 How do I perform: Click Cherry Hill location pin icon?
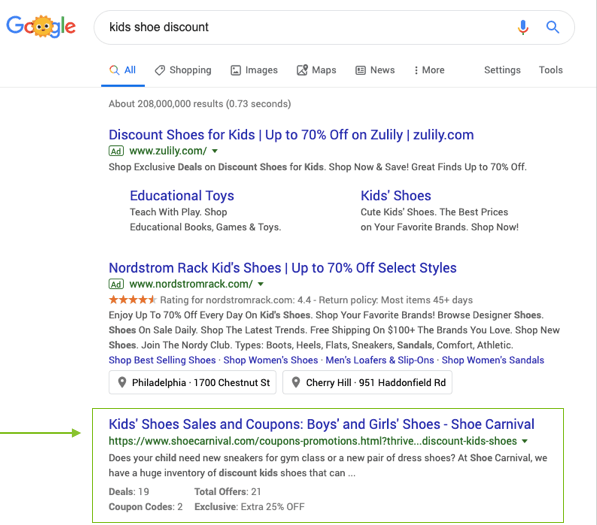pos(295,382)
